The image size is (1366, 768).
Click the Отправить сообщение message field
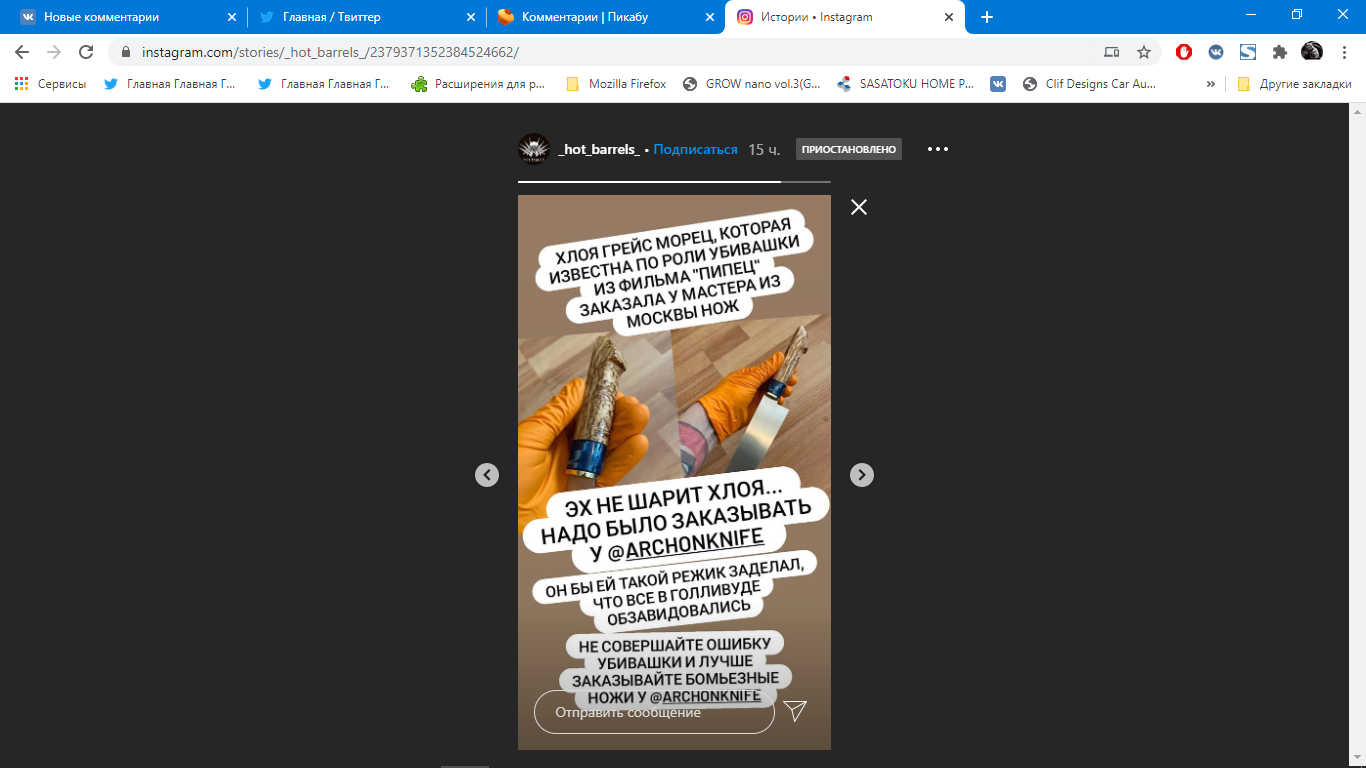pyautogui.click(x=654, y=712)
